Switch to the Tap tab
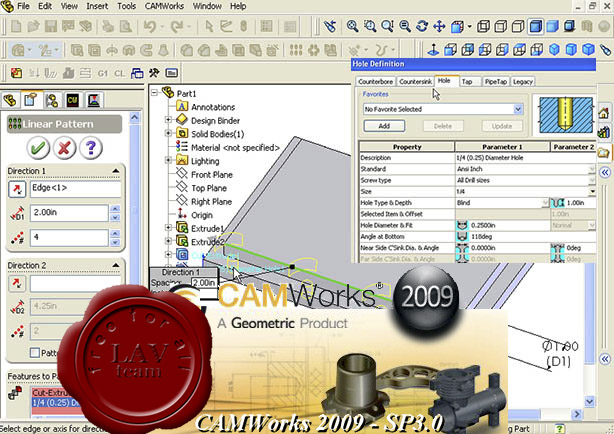 click(x=467, y=81)
